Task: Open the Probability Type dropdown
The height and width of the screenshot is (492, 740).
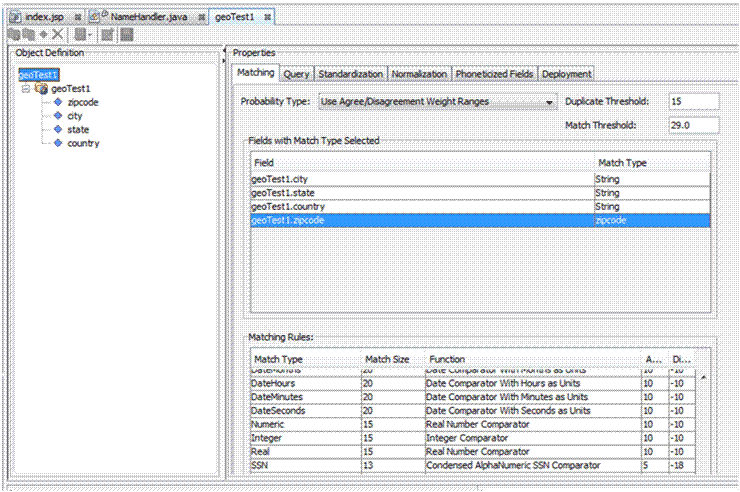Action: [x=437, y=101]
